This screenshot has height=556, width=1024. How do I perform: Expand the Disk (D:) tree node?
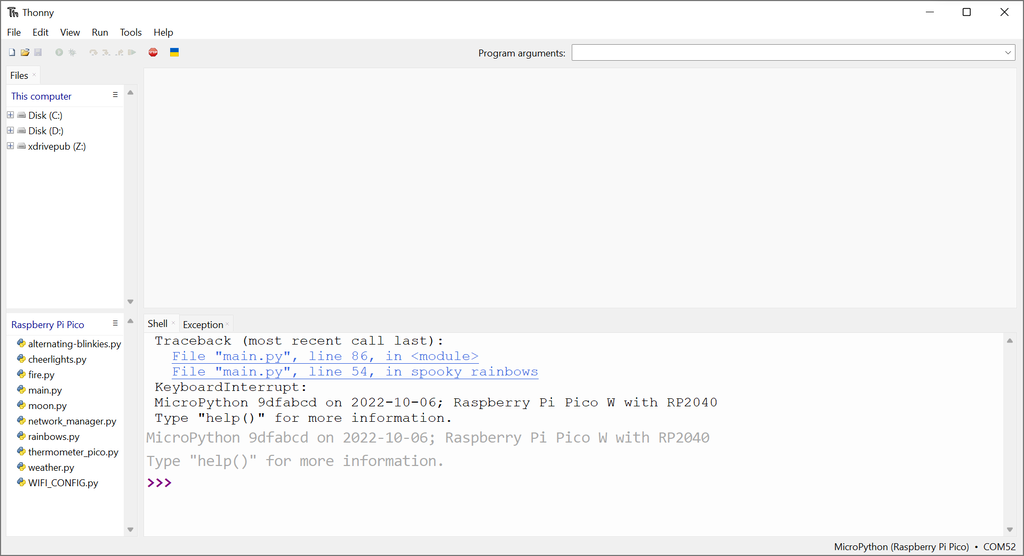10,131
